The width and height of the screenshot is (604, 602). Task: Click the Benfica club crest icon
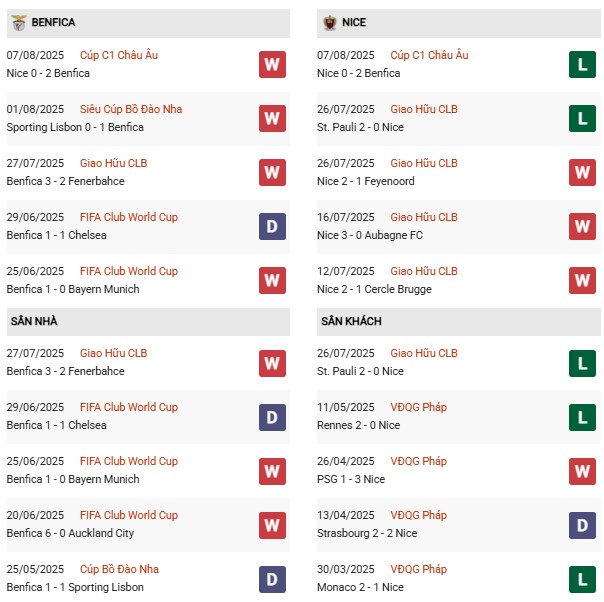(18, 22)
